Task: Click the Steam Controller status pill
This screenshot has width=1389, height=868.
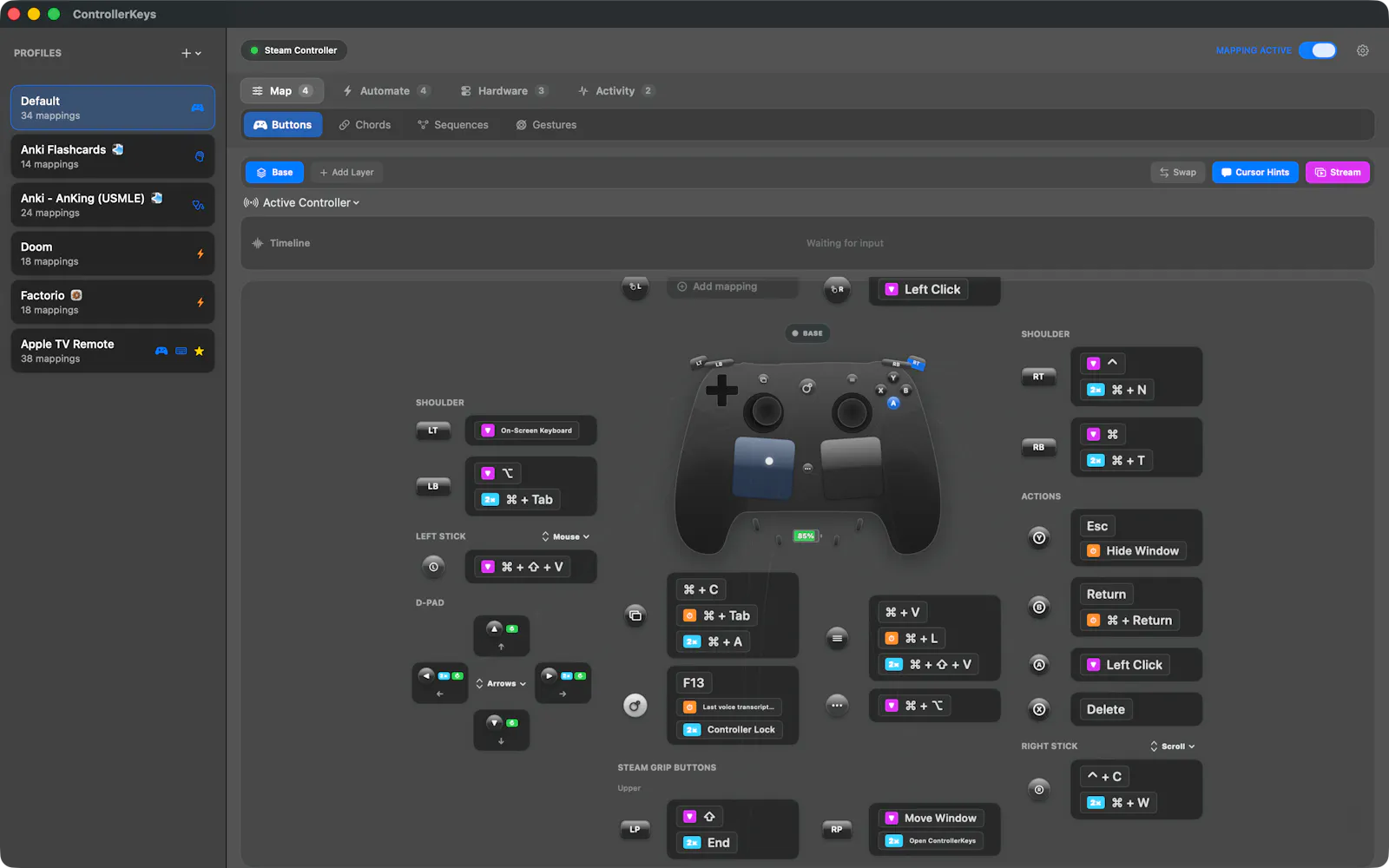Action: (294, 50)
